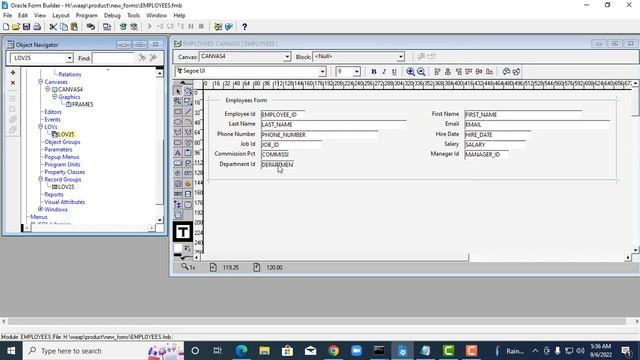Viewport: 640px width, 360px height.
Task: Open the Debug menu
Action: pyautogui.click(x=112, y=15)
